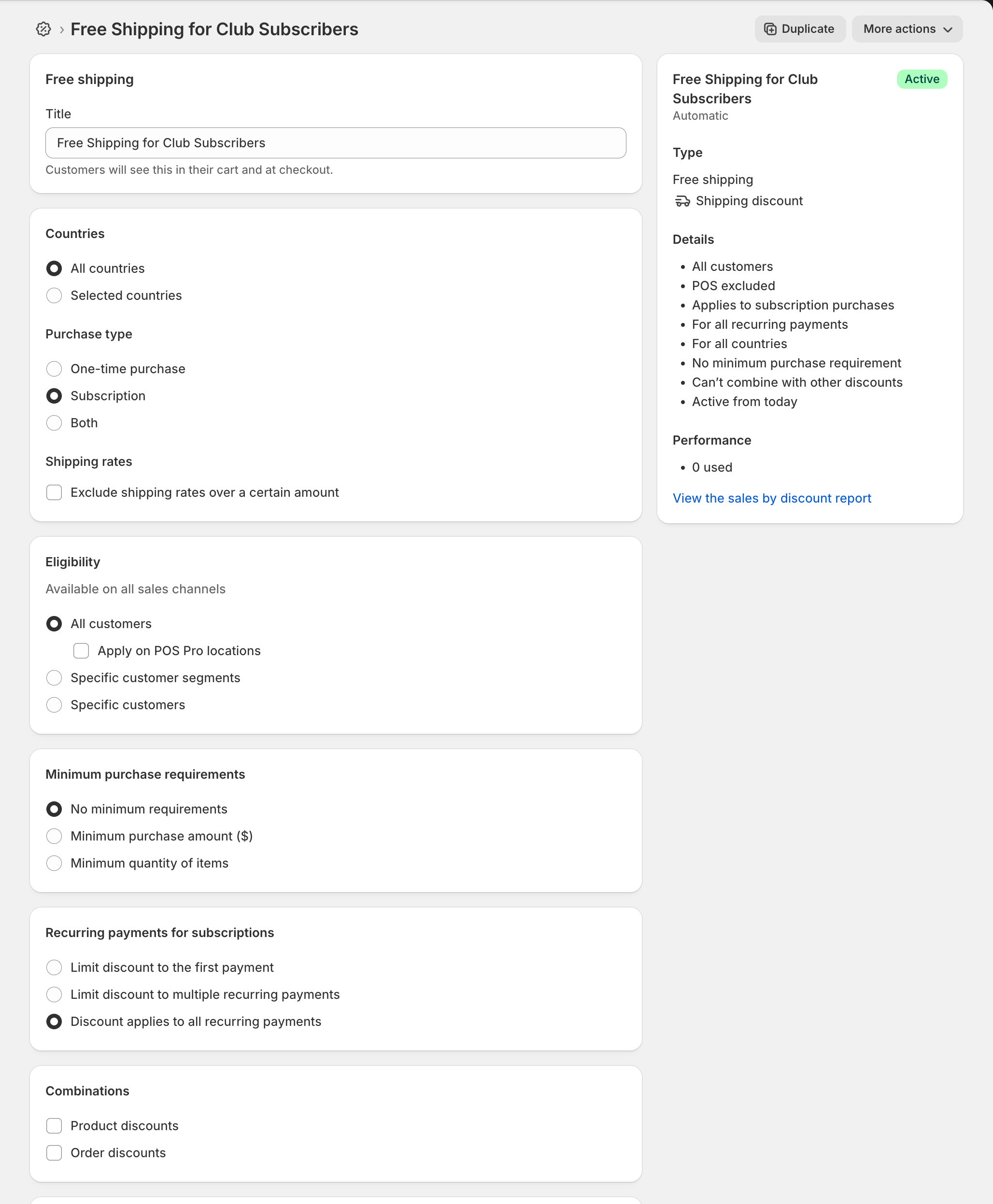Image resolution: width=993 pixels, height=1204 pixels.
Task: Click the Duplicate button
Action: pyautogui.click(x=799, y=29)
